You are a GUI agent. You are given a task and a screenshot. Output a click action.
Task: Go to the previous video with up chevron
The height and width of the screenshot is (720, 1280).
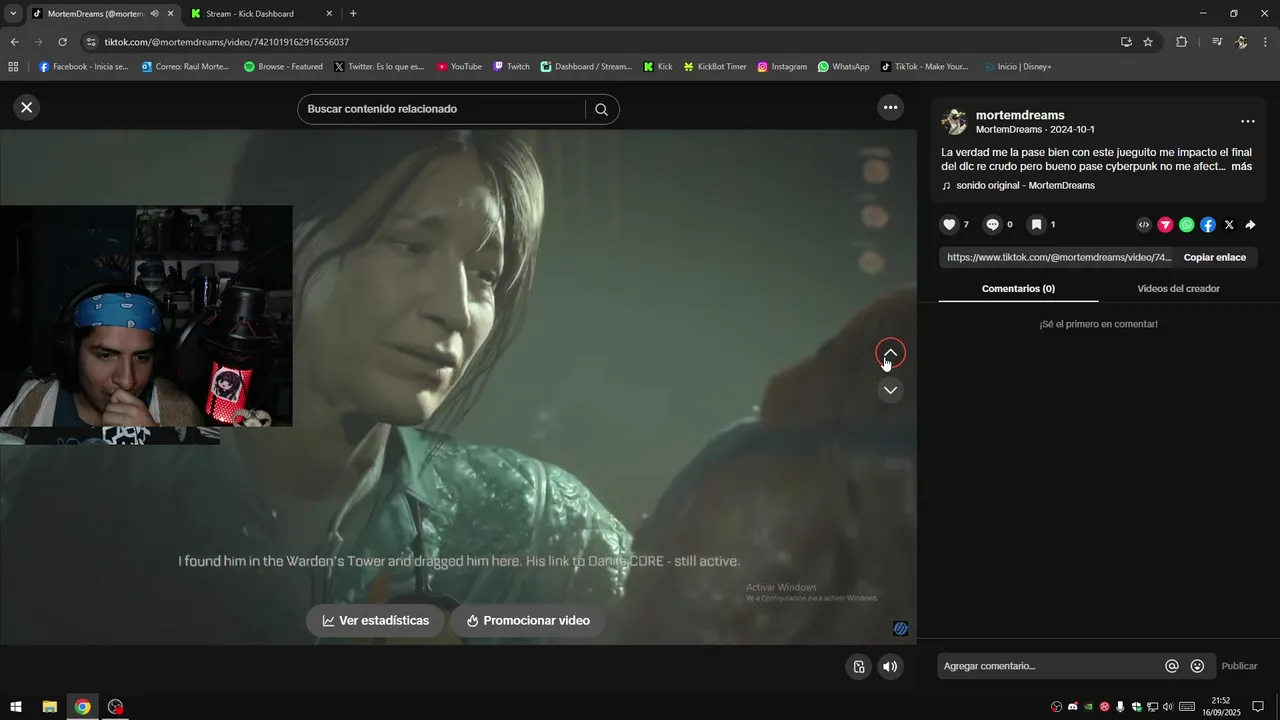(890, 353)
